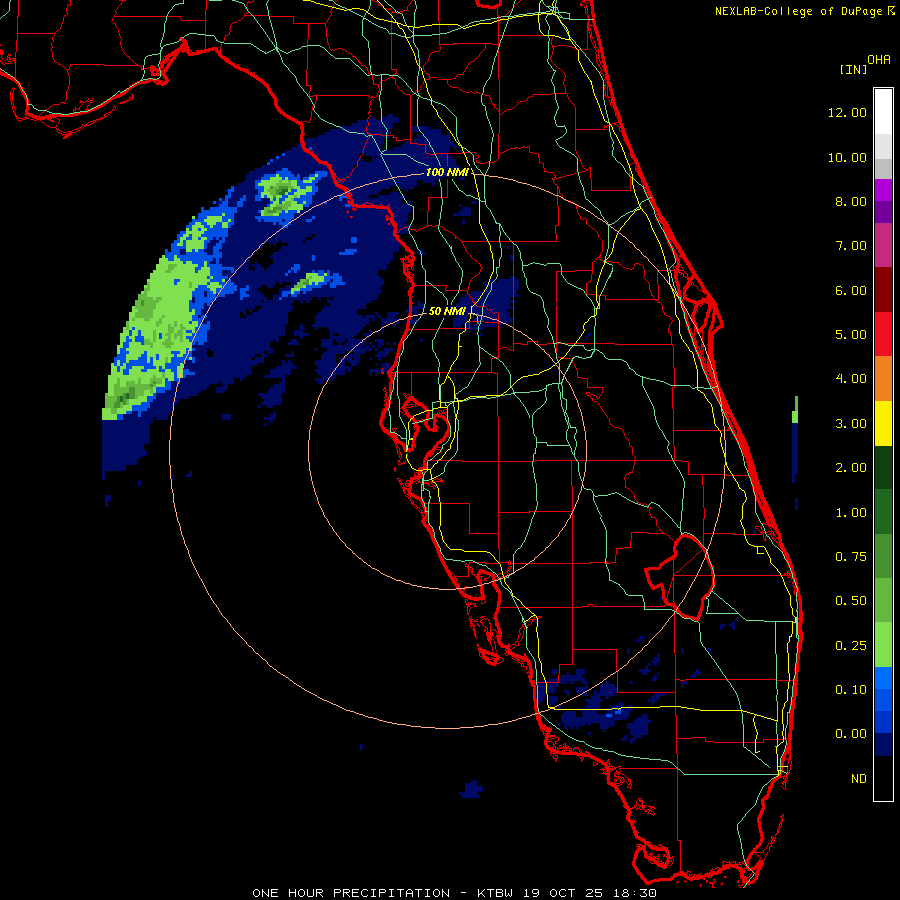Click the black ND legend swatch
The height and width of the screenshot is (900, 900).
tap(883, 778)
